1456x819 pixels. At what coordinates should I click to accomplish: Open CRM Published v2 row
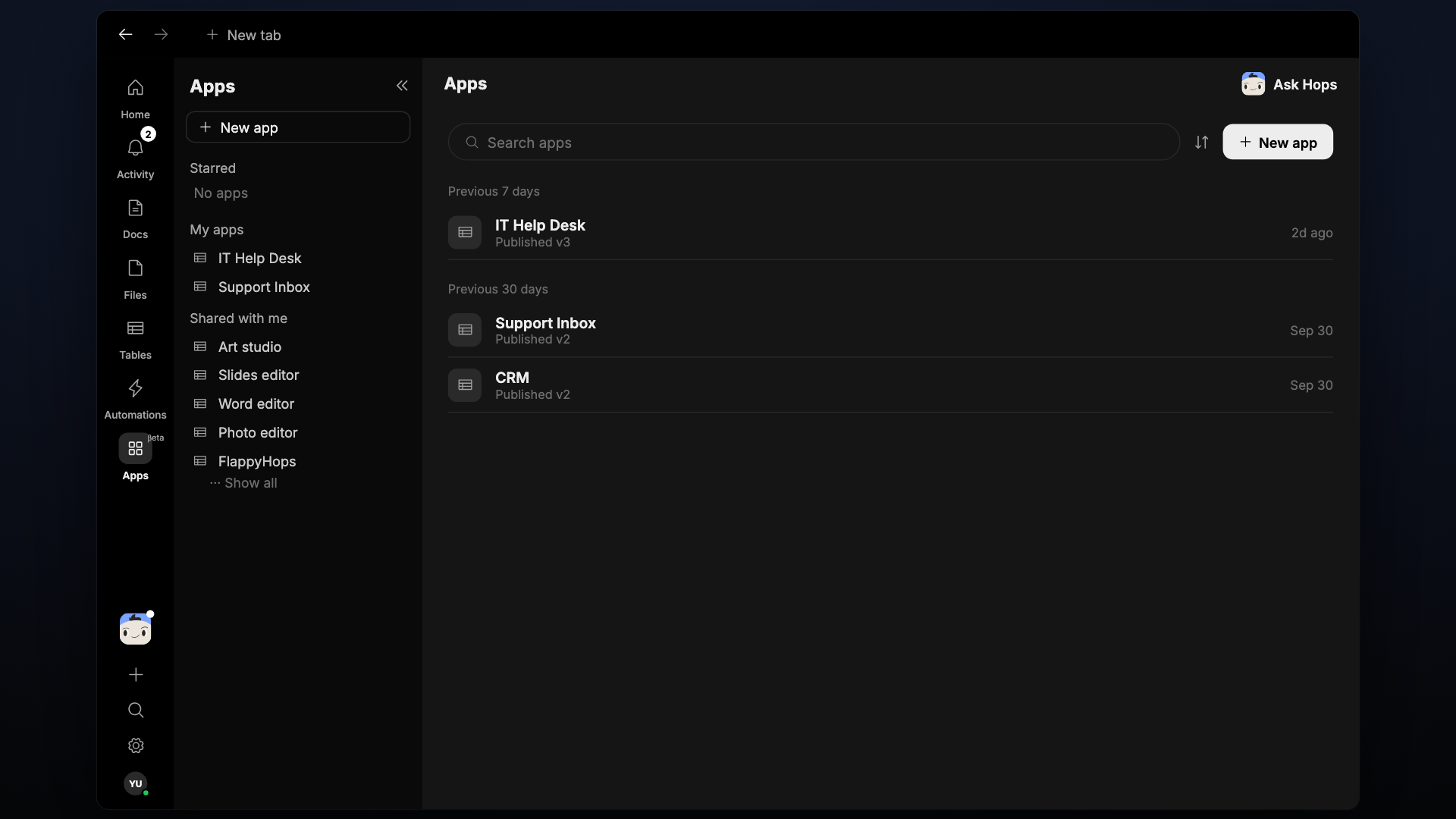(890, 385)
